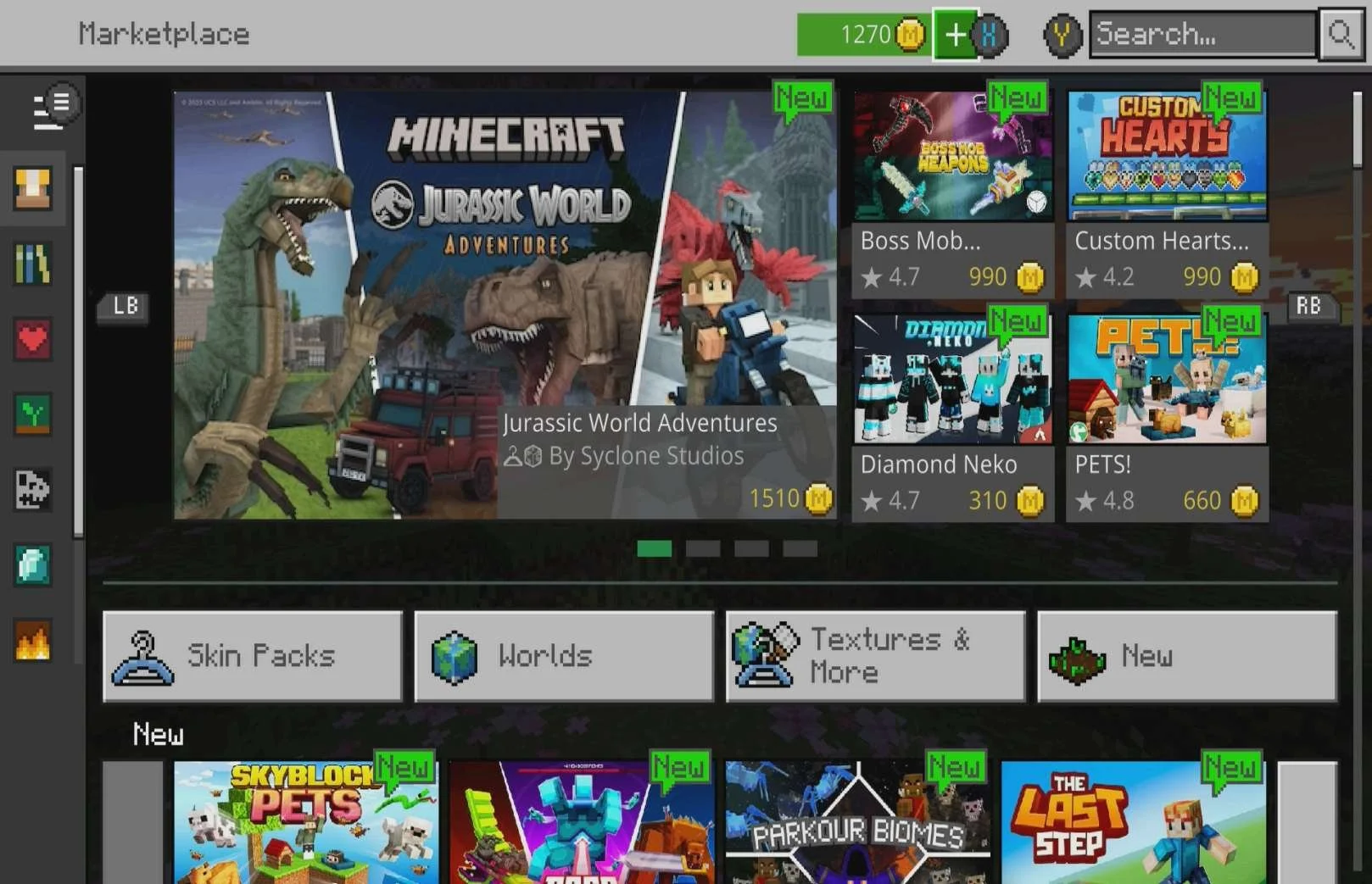Go to previous tab with LB
Image resolution: width=1372 pixels, height=884 pixels.
pos(125,306)
